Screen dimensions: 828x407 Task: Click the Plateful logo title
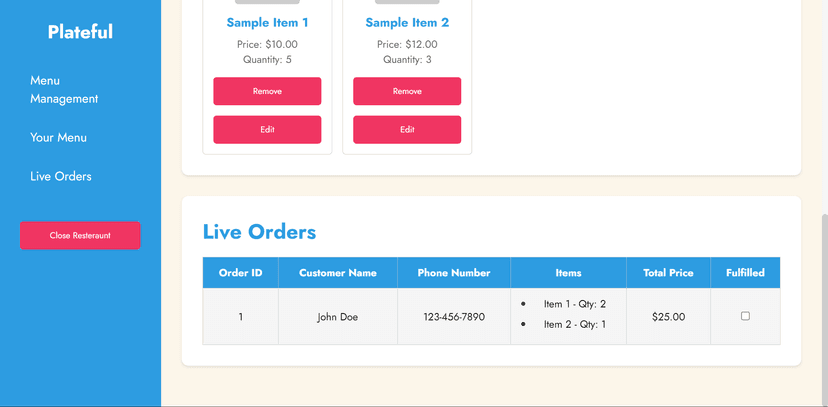[x=80, y=32]
